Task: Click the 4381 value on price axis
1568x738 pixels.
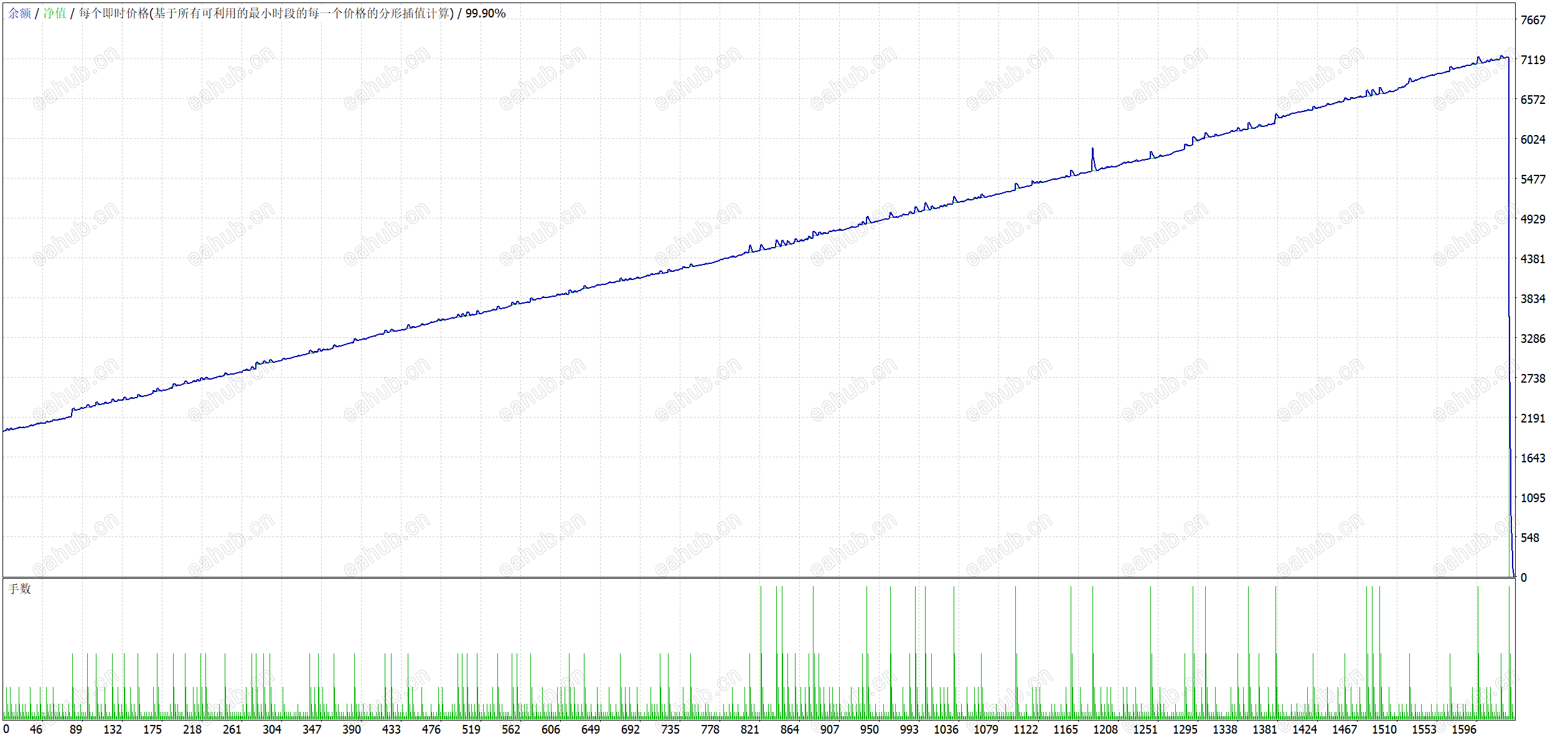Action: [x=1533, y=259]
